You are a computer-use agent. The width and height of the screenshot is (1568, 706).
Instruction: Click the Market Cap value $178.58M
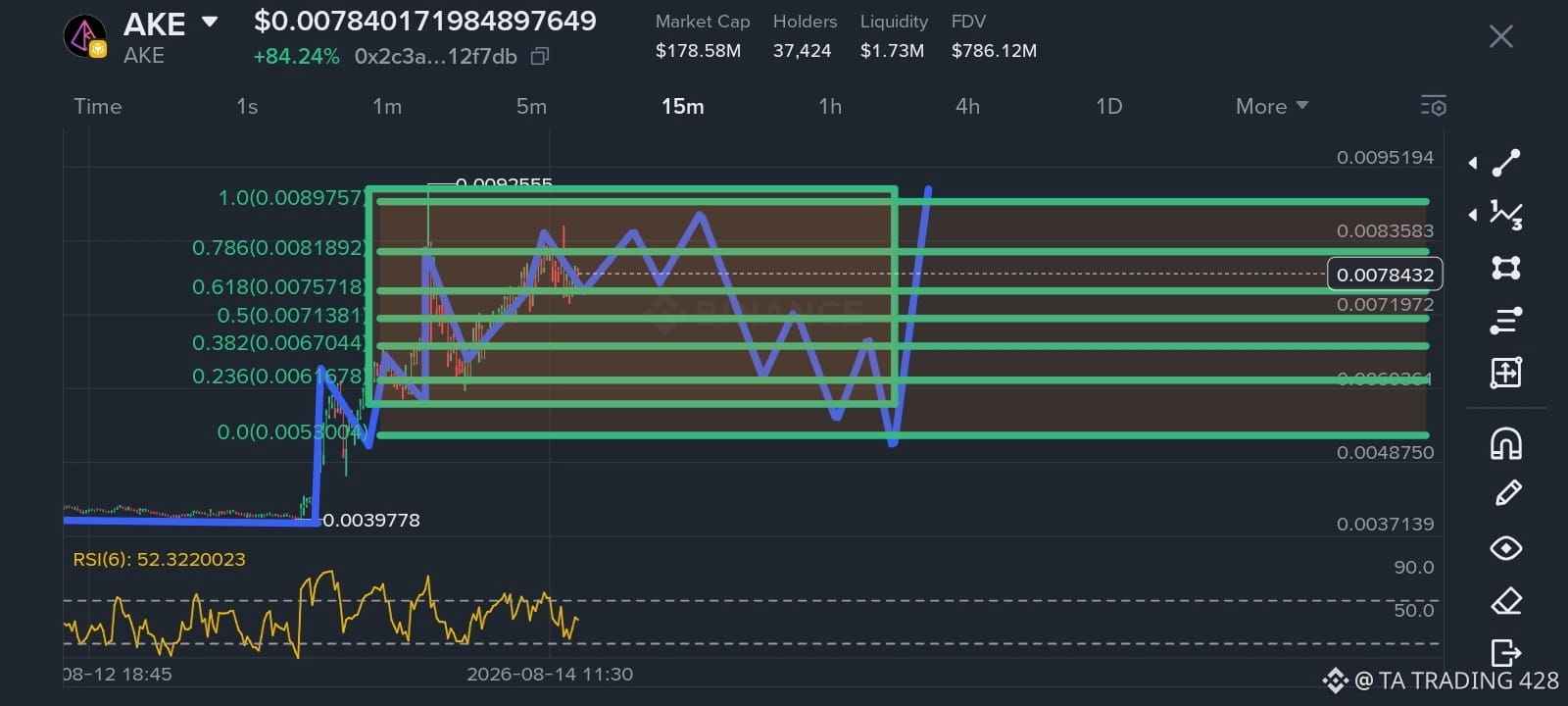[698, 51]
